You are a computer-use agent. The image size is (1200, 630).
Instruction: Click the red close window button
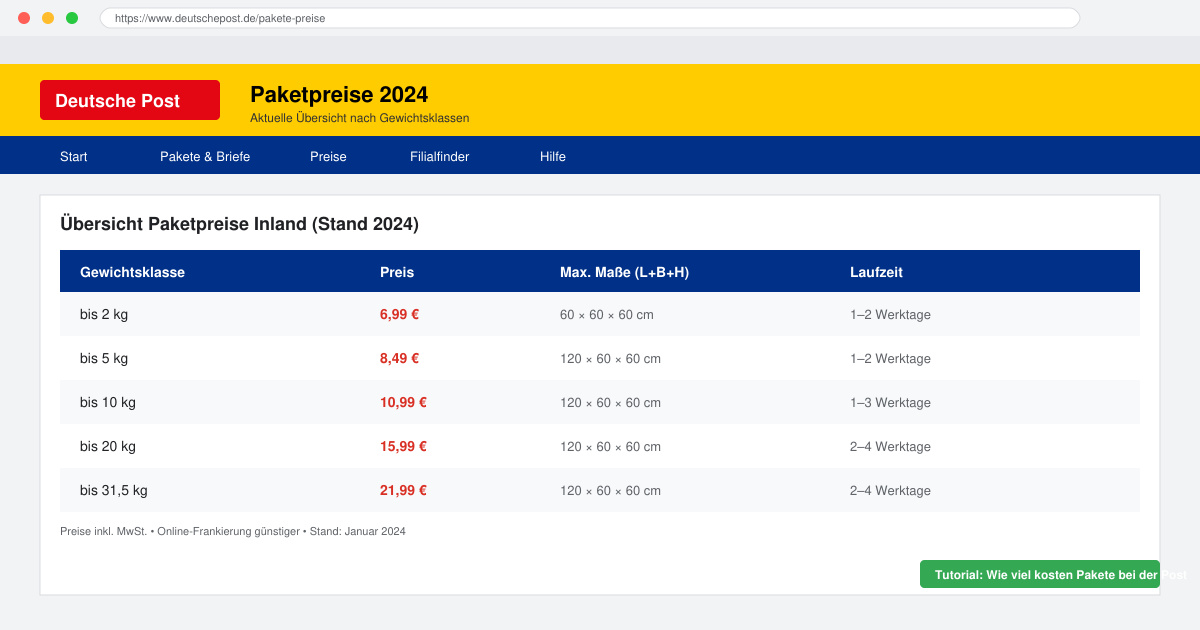24,18
